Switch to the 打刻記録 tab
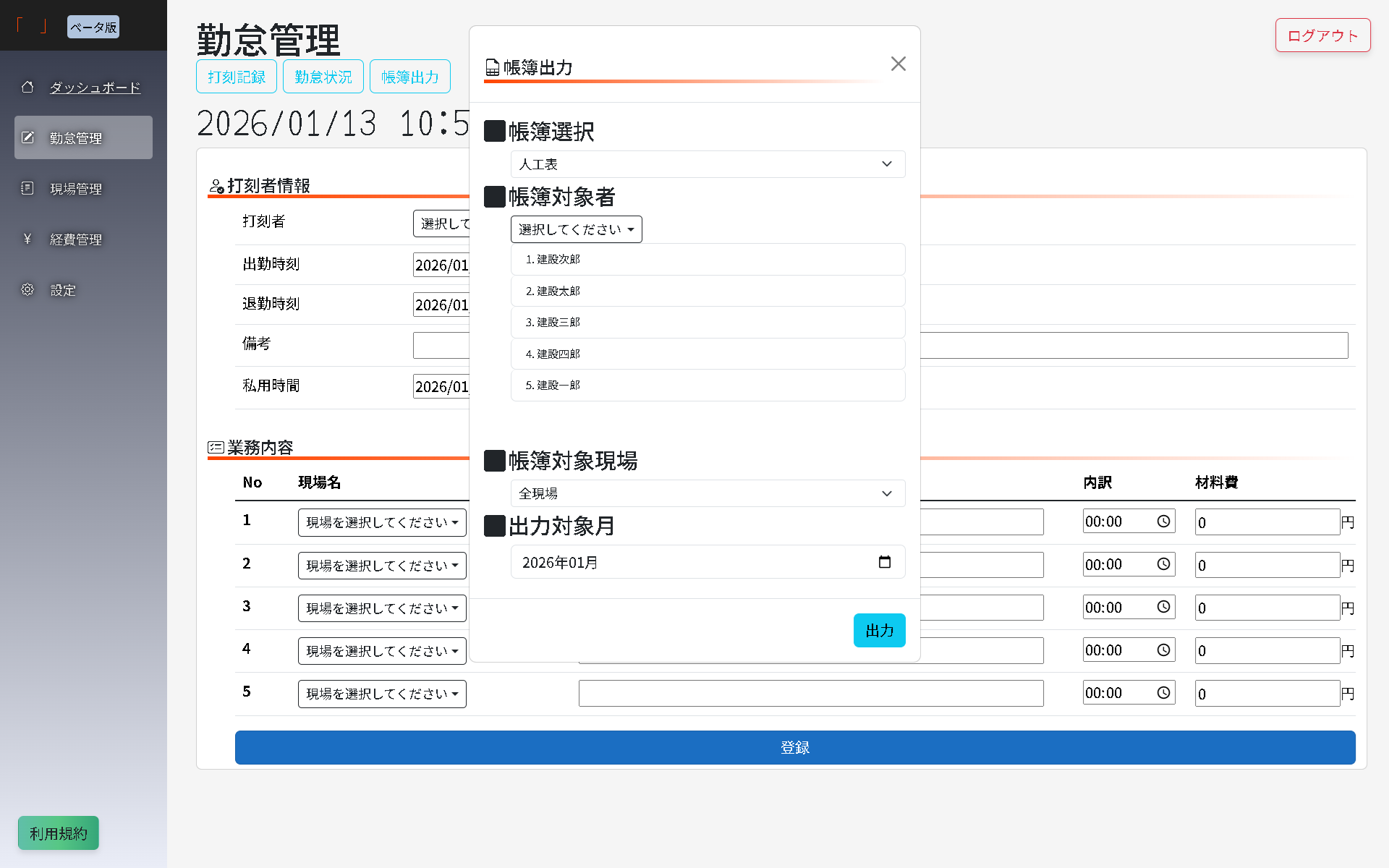 [236, 76]
